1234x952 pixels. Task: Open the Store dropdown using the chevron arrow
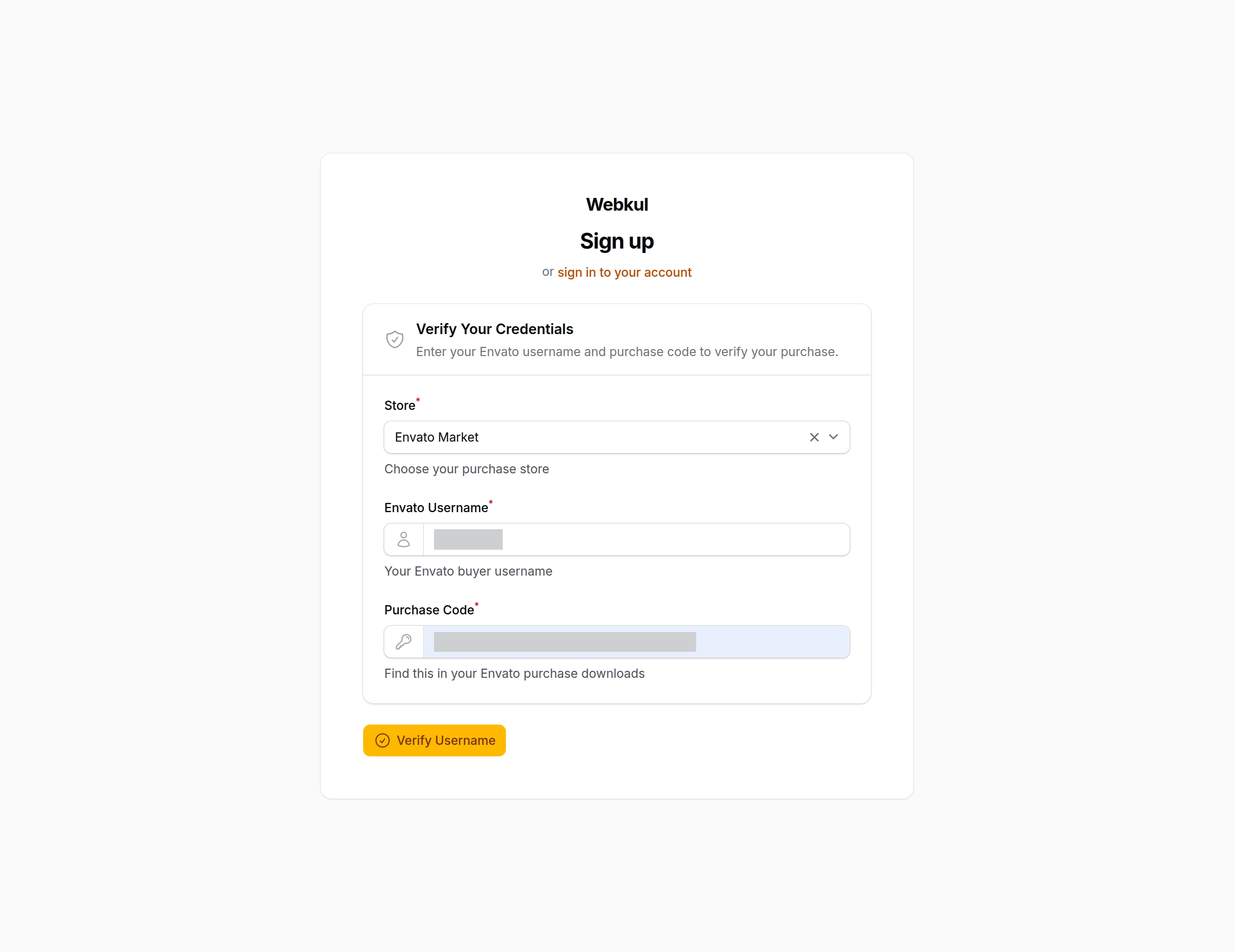(833, 437)
